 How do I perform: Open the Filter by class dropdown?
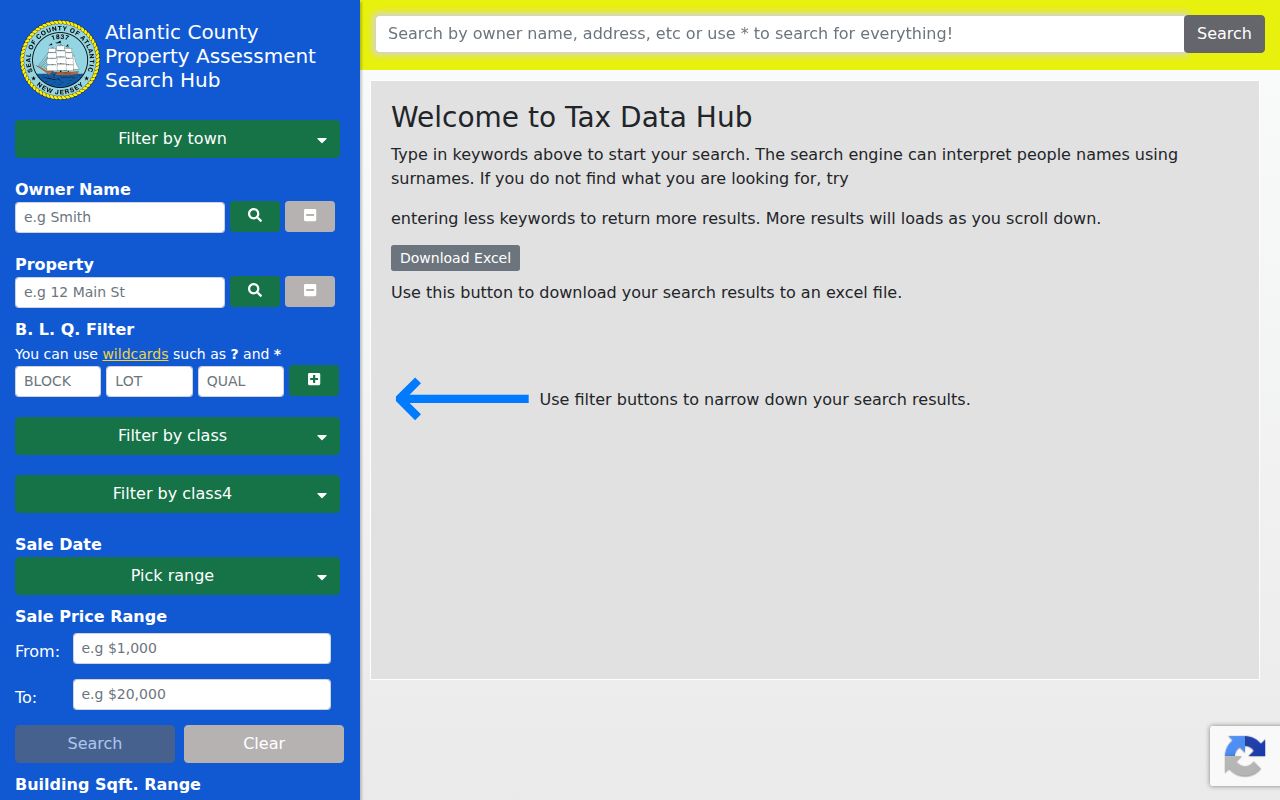click(x=177, y=436)
